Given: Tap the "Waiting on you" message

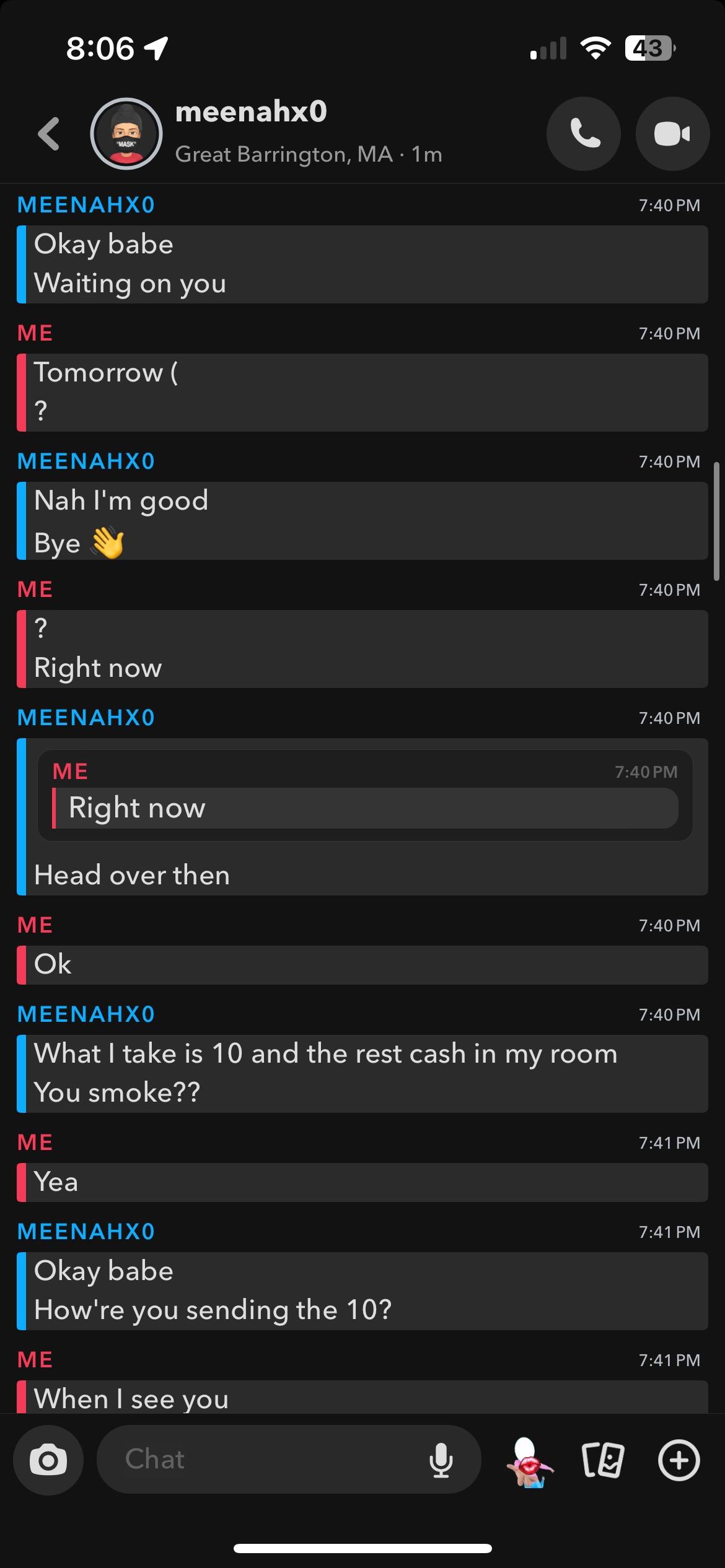Looking at the screenshot, I should [x=130, y=284].
